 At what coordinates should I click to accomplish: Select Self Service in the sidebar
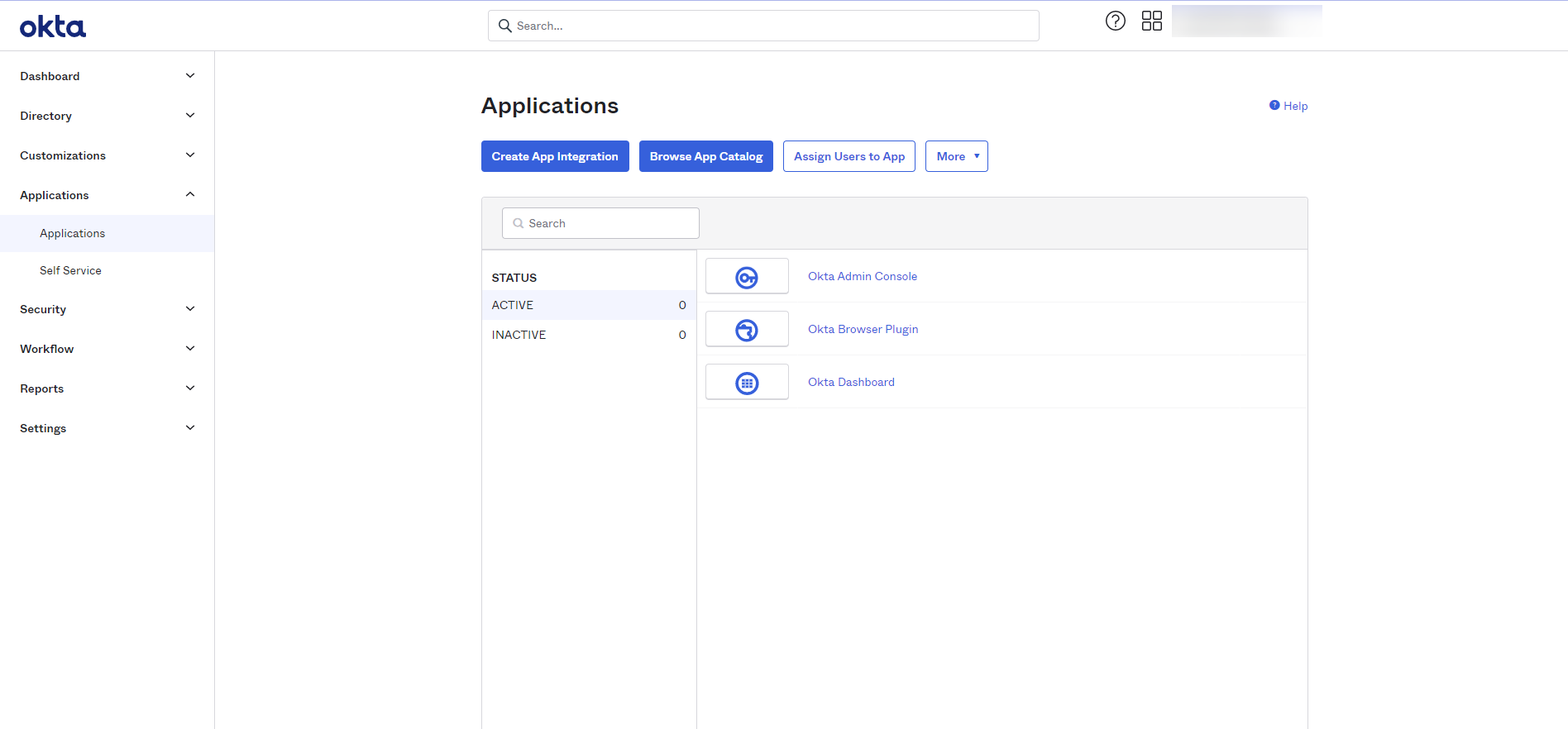click(x=70, y=270)
